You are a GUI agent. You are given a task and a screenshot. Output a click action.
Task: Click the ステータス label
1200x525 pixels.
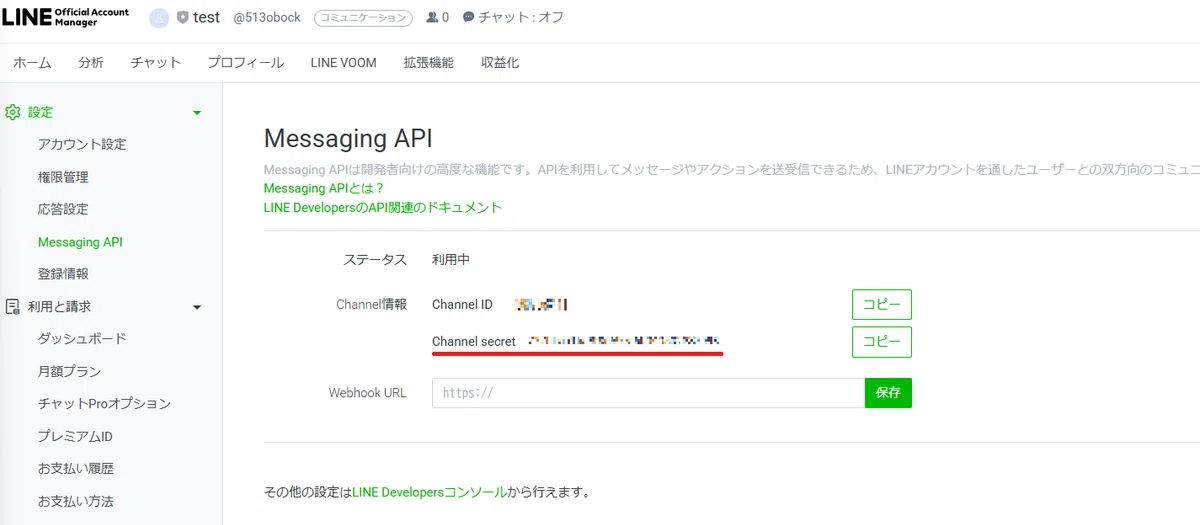point(375,259)
